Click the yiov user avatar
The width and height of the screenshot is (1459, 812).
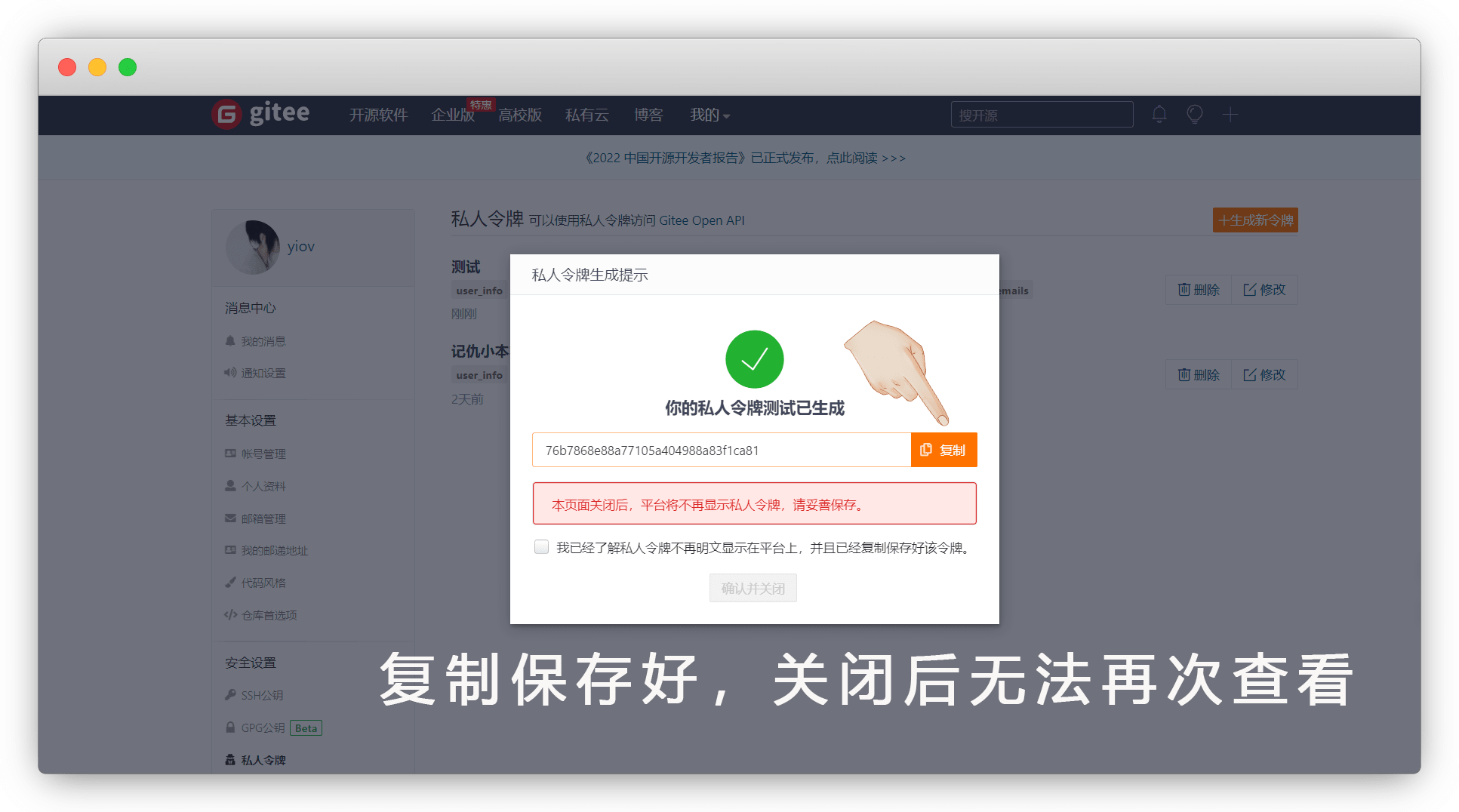tap(253, 247)
